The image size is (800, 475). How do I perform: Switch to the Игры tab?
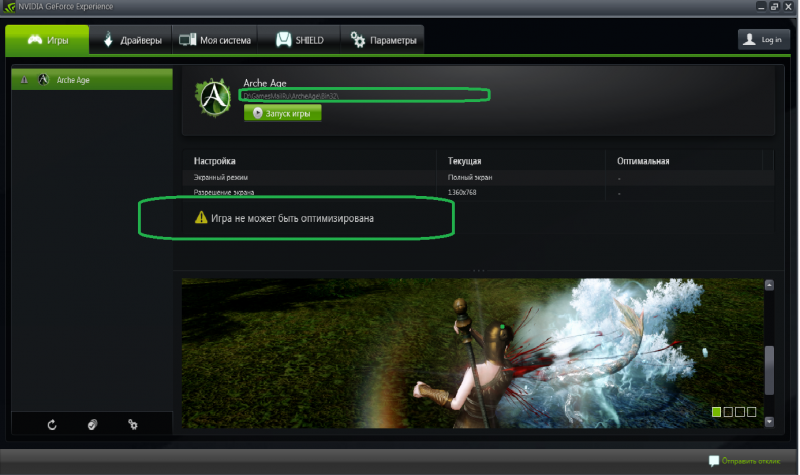click(x=47, y=40)
